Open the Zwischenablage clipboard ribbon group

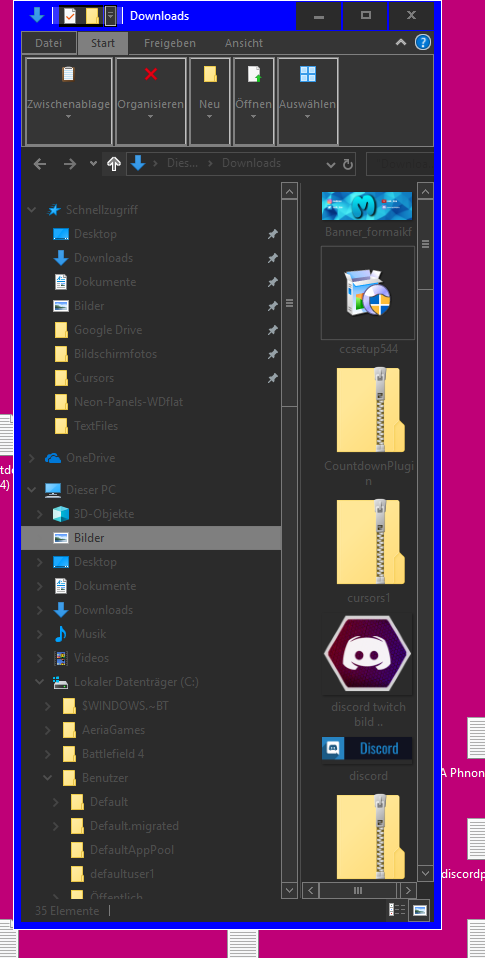pos(68,101)
